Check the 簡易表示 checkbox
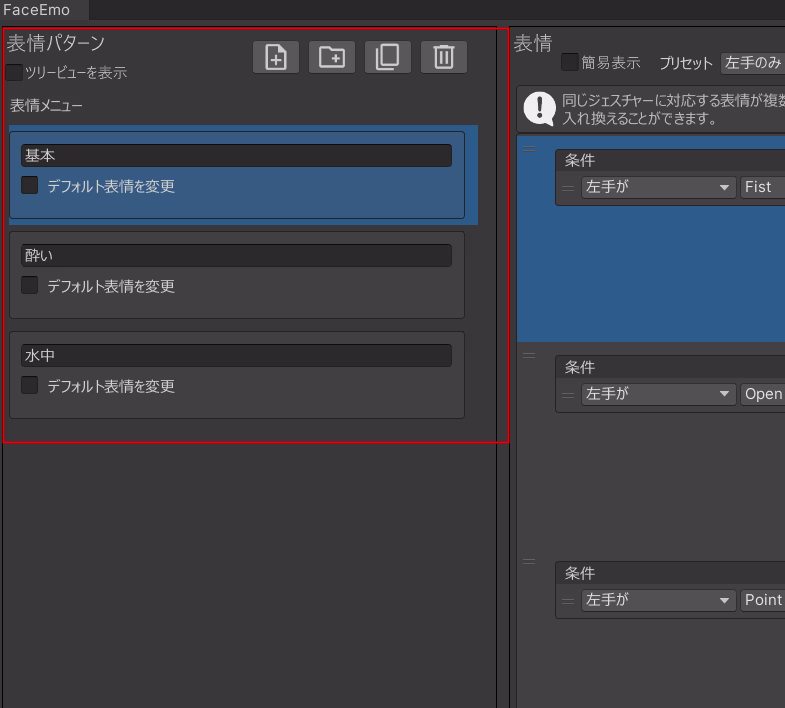 tap(570, 62)
